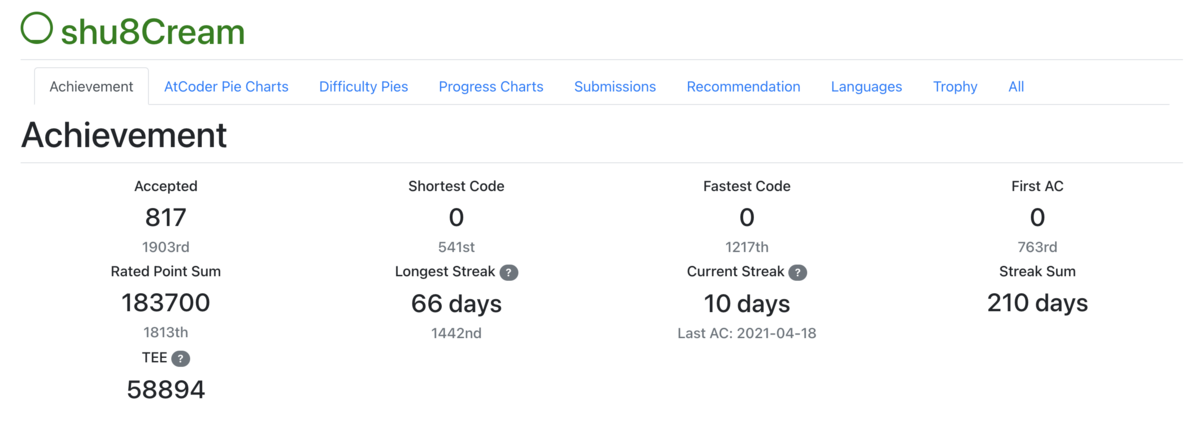Open the Recommendation tab
Screen dimensions: 1200x435
coord(743,87)
